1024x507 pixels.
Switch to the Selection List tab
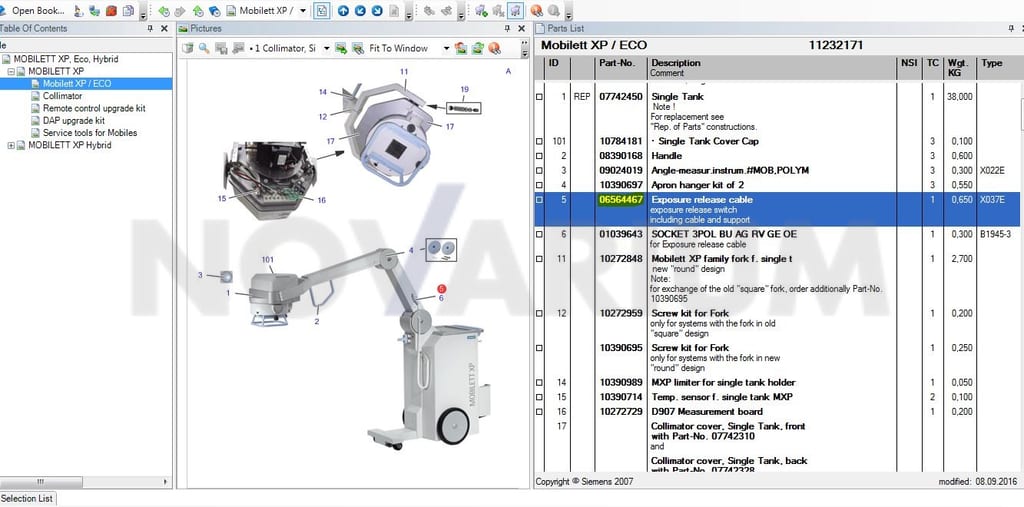[27, 499]
